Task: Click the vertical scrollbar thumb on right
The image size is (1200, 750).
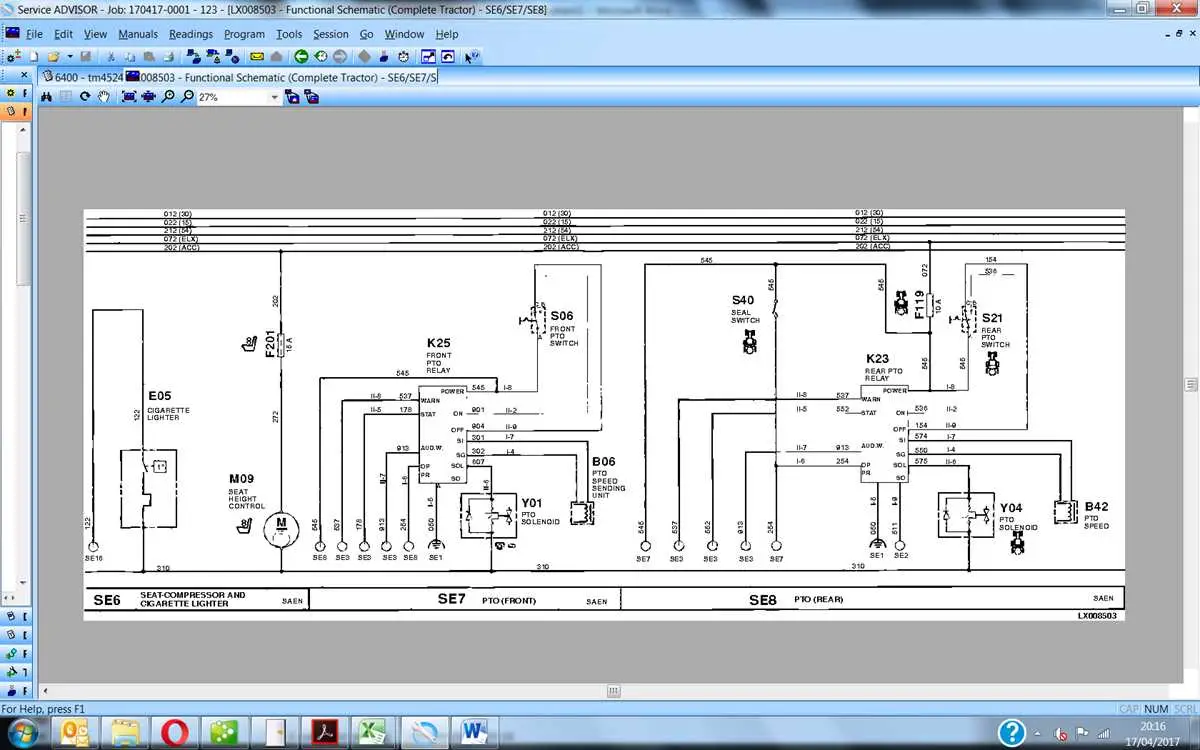Action: click(1191, 384)
